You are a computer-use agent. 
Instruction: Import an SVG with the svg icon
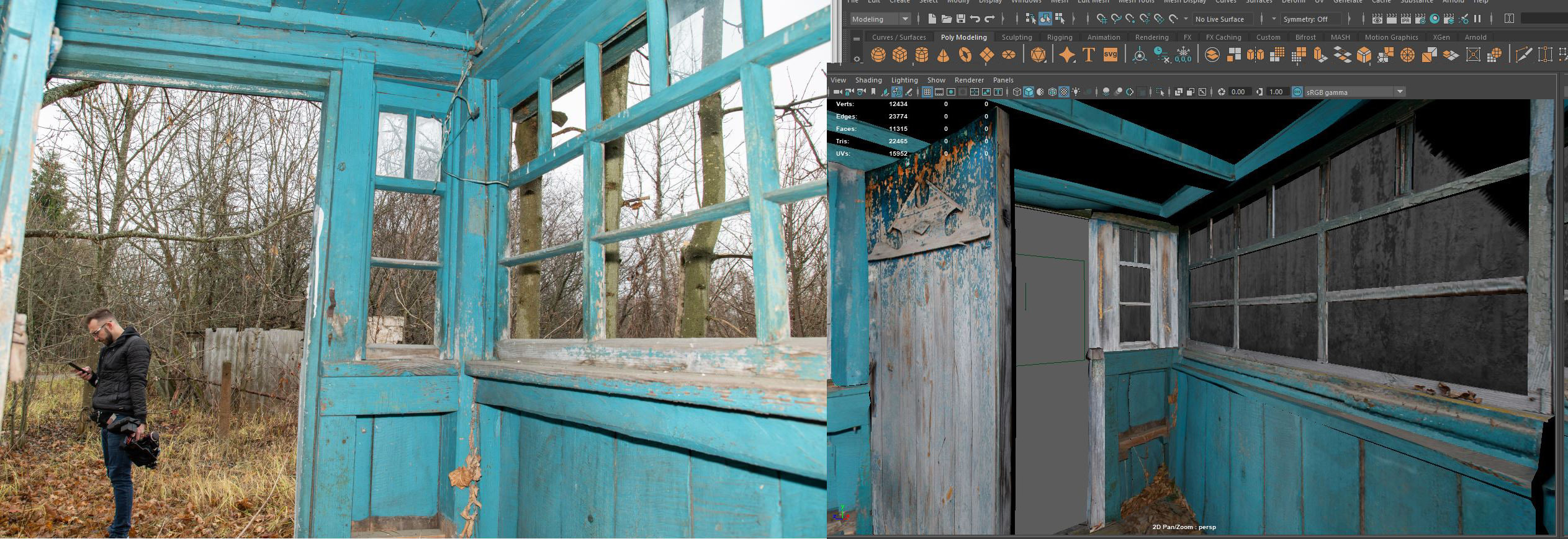pyautogui.click(x=1111, y=55)
